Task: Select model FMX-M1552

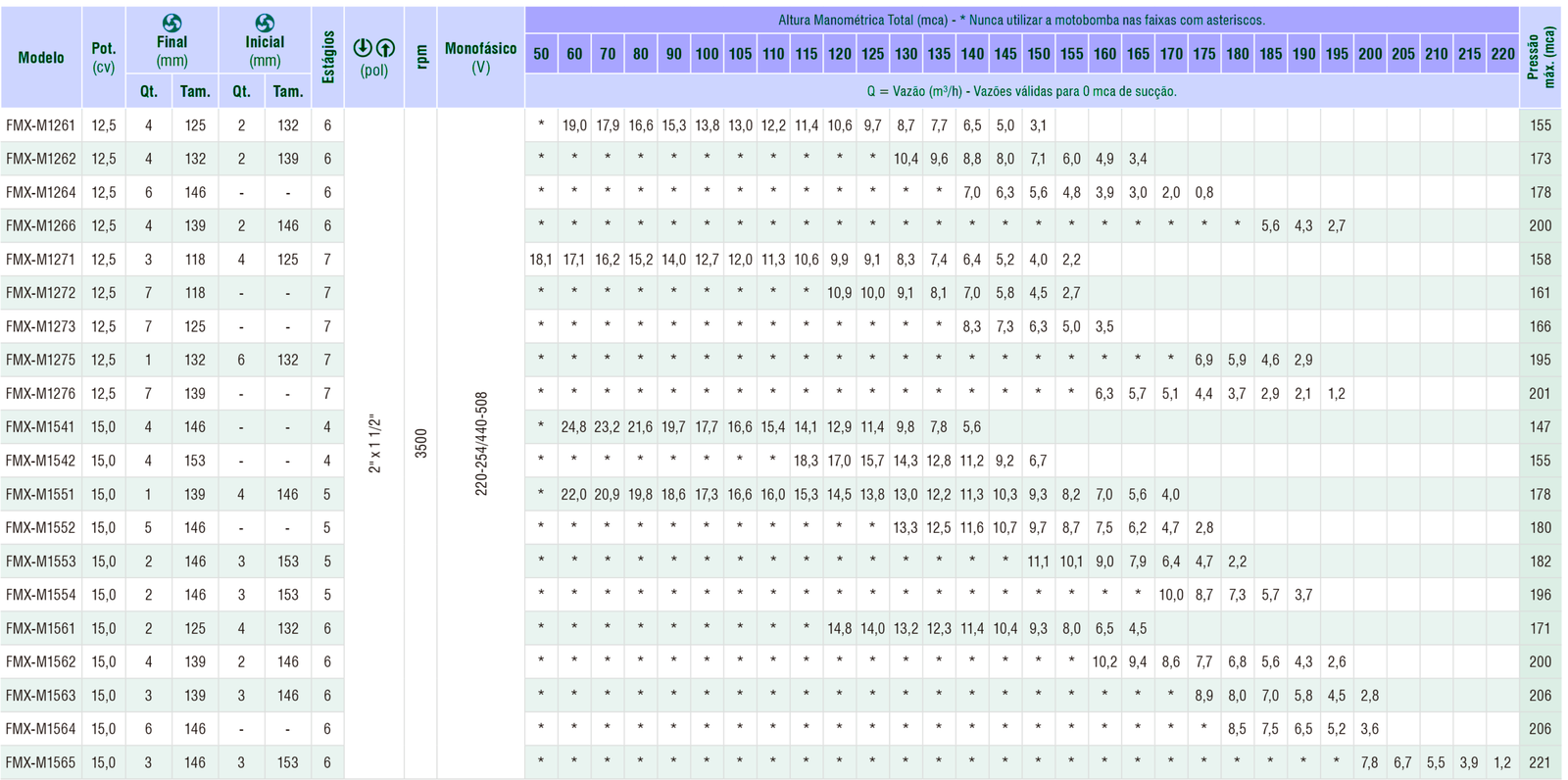Action: 40,527
